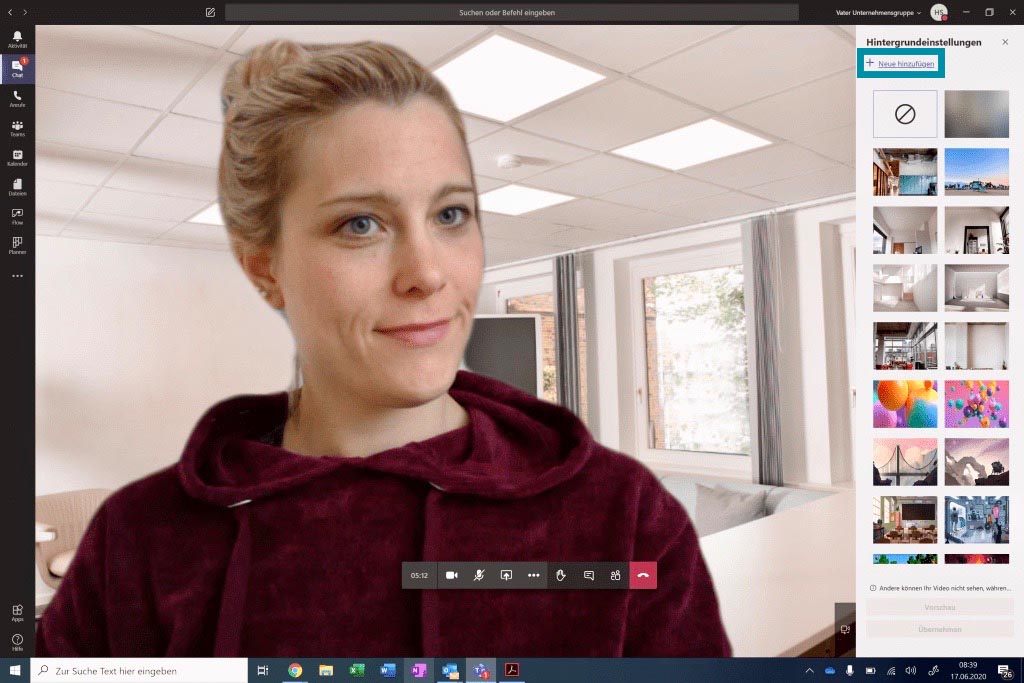Open Excel from the taskbar

(x=357, y=671)
